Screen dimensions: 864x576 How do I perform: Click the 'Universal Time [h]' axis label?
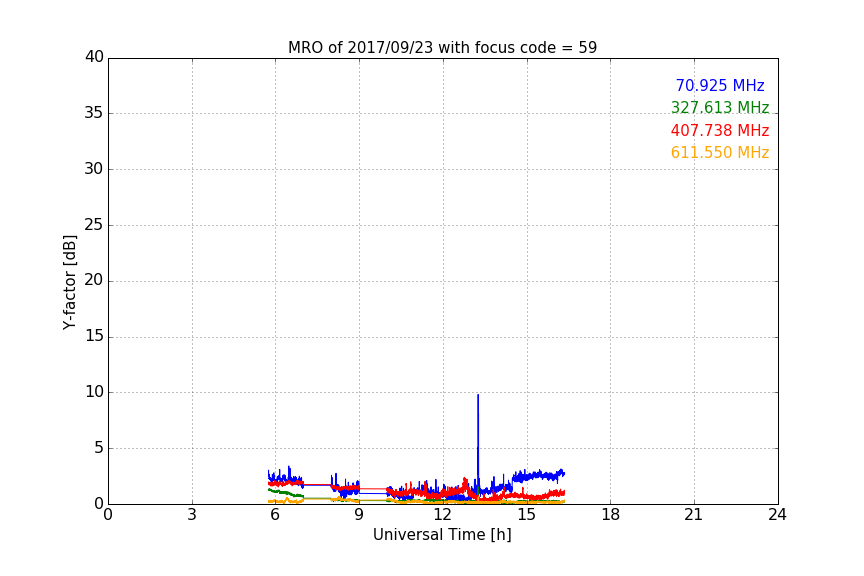pos(442,535)
